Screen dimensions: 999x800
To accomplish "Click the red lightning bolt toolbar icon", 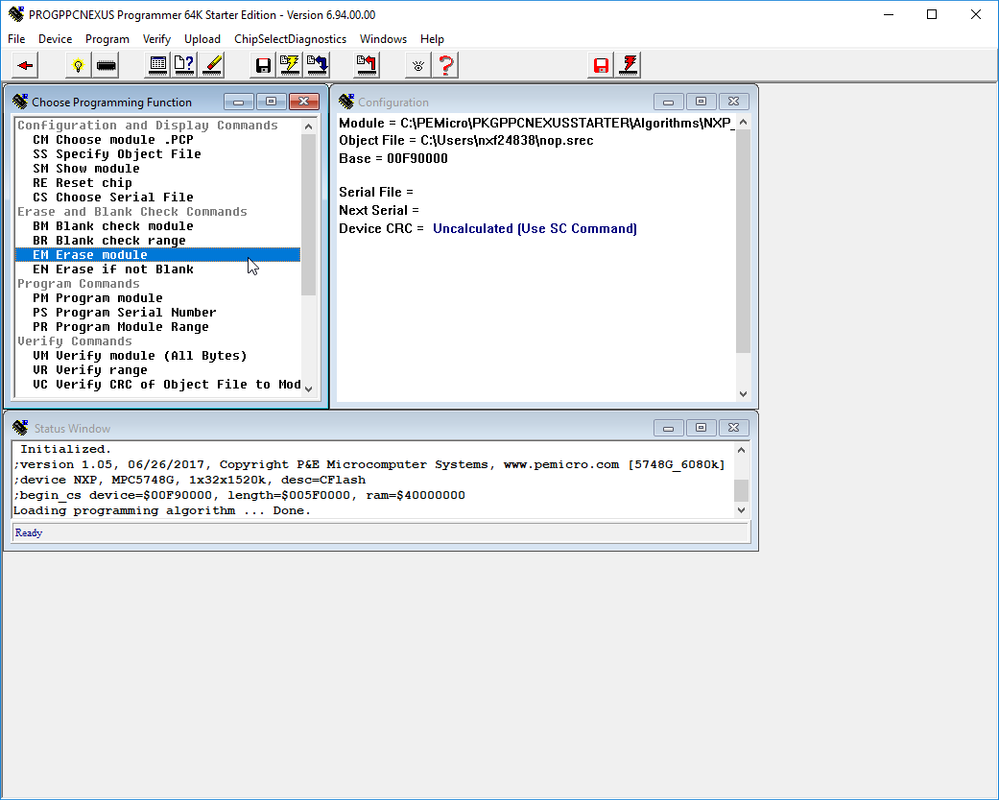I will (x=629, y=65).
